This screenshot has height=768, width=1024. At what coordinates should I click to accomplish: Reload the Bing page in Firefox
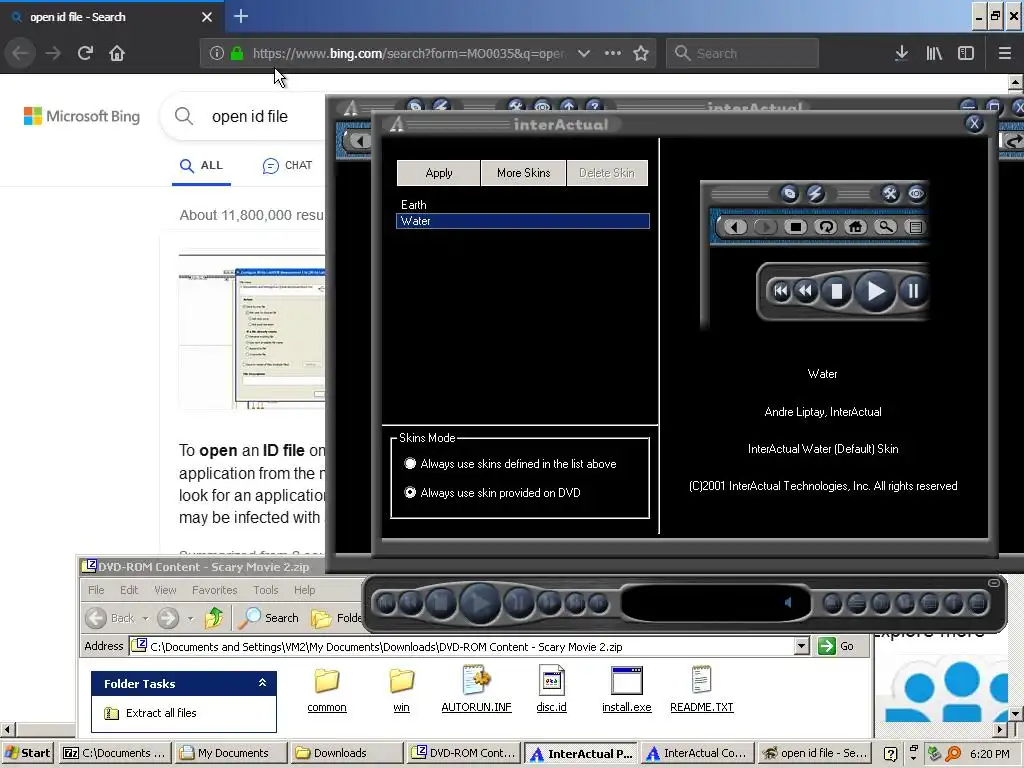(x=85, y=53)
